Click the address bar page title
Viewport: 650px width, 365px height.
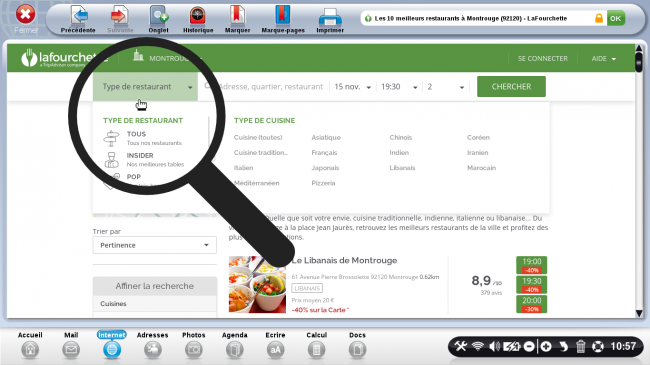click(471, 18)
